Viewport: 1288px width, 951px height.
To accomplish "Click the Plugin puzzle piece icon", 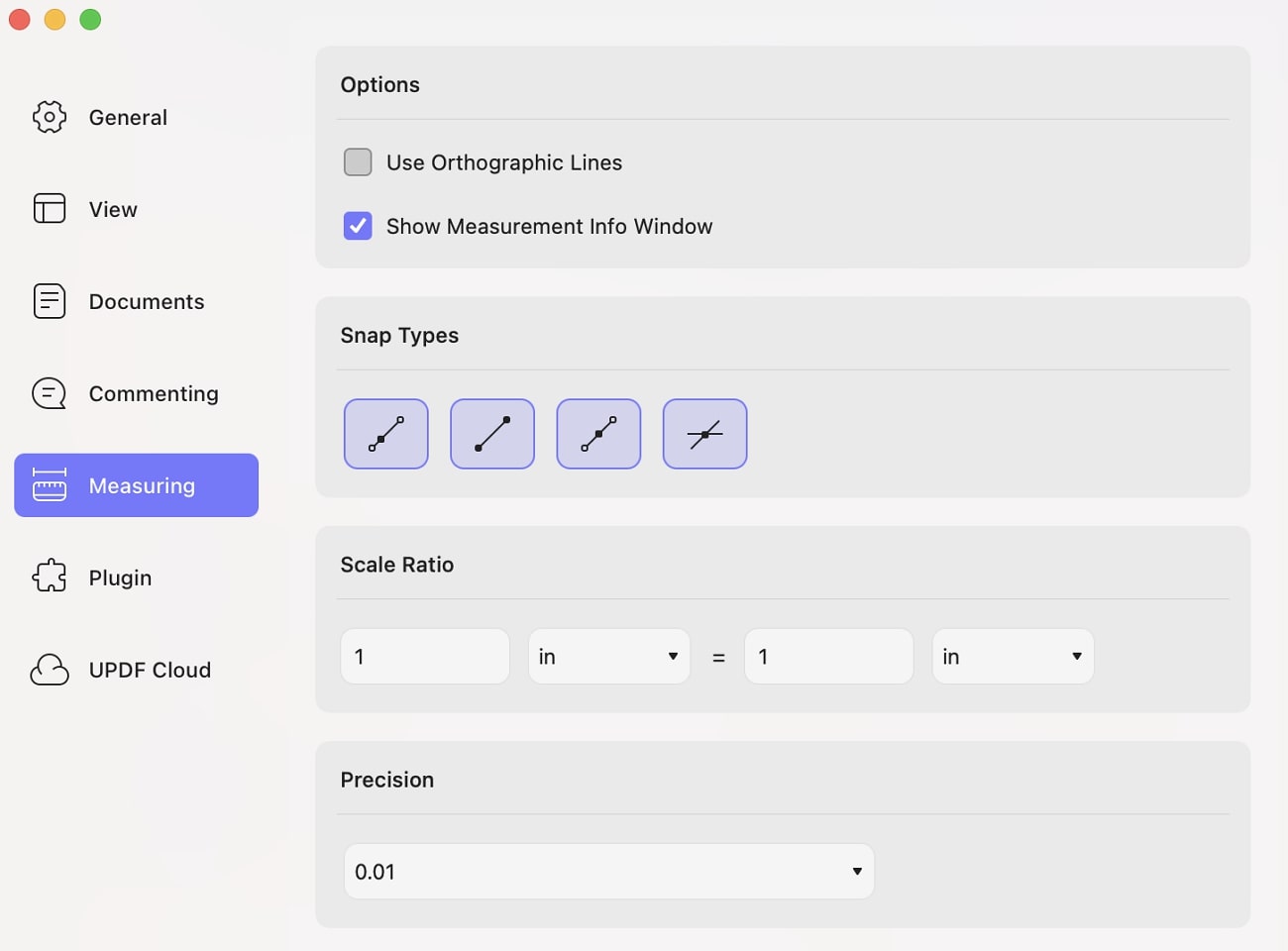I will 50,578.
